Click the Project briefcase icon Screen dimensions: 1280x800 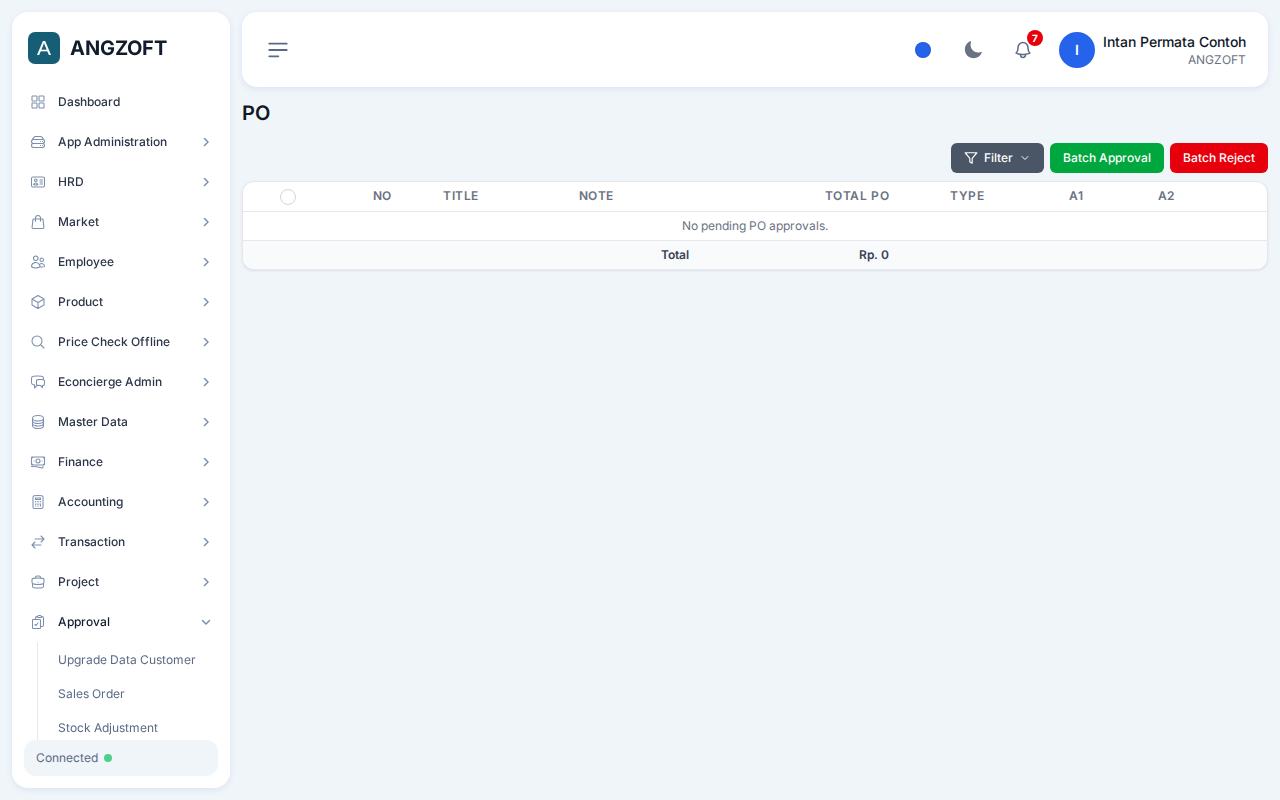[x=38, y=582]
